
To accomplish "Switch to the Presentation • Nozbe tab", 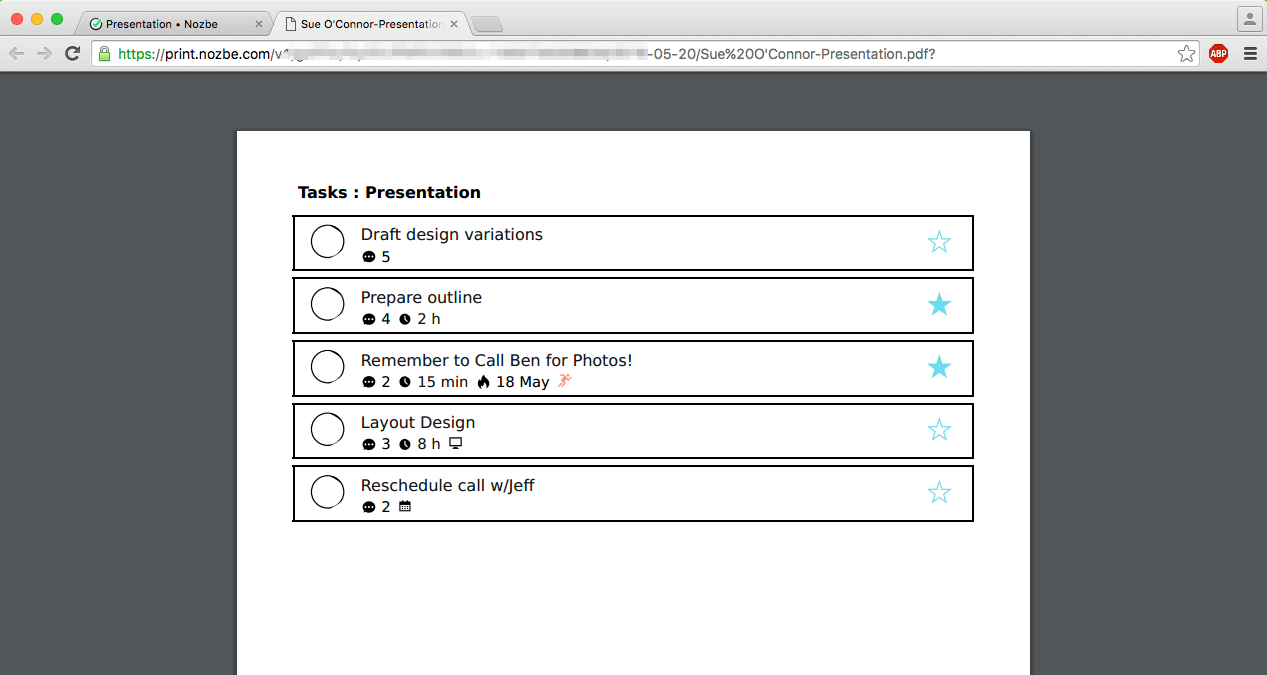I will coord(162,24).
